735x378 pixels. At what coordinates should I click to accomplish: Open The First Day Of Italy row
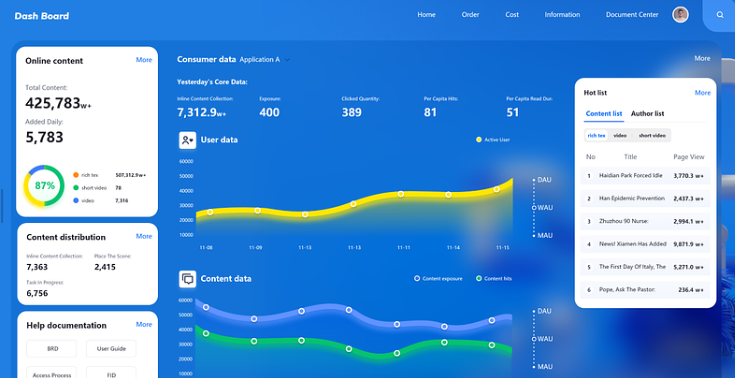coord(645,267)
